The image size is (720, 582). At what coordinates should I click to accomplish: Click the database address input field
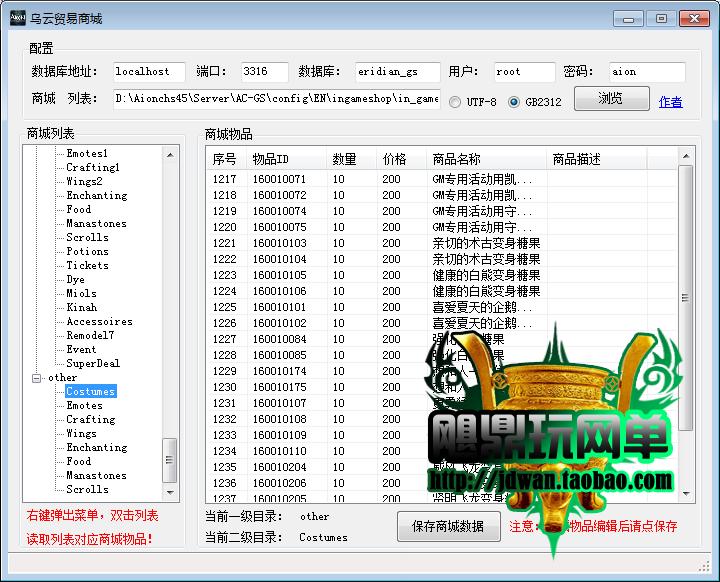(x=148, y=72)
